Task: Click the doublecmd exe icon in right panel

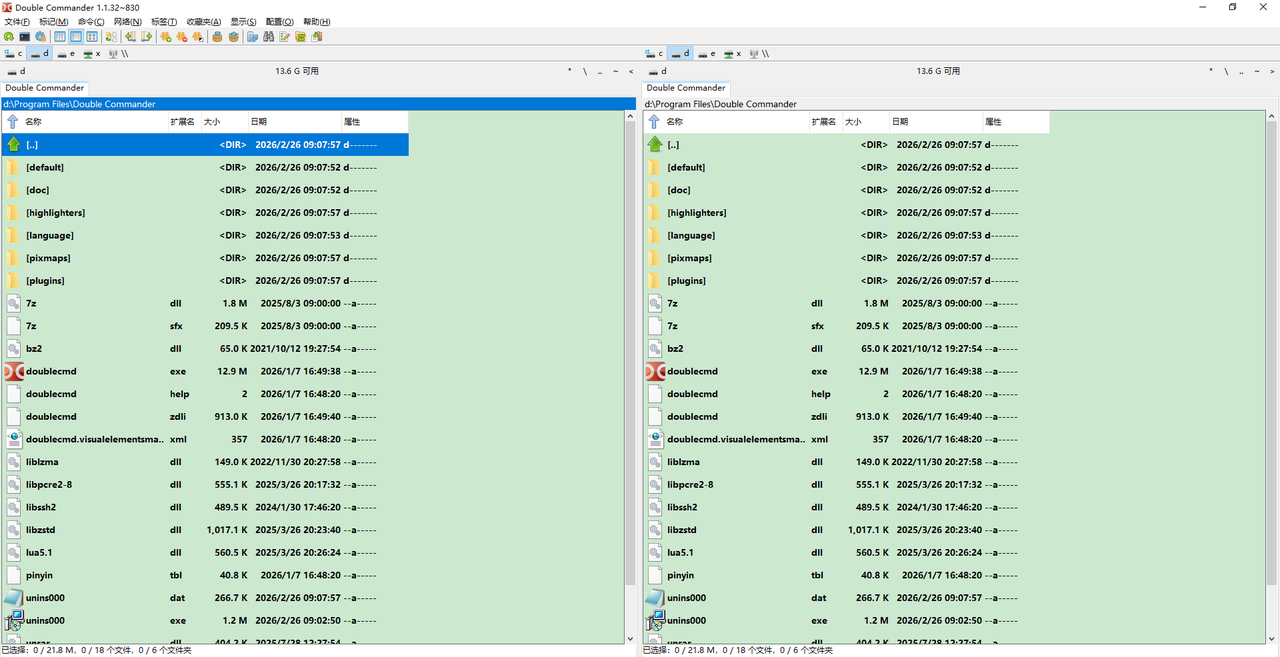Action: (655, 371)
